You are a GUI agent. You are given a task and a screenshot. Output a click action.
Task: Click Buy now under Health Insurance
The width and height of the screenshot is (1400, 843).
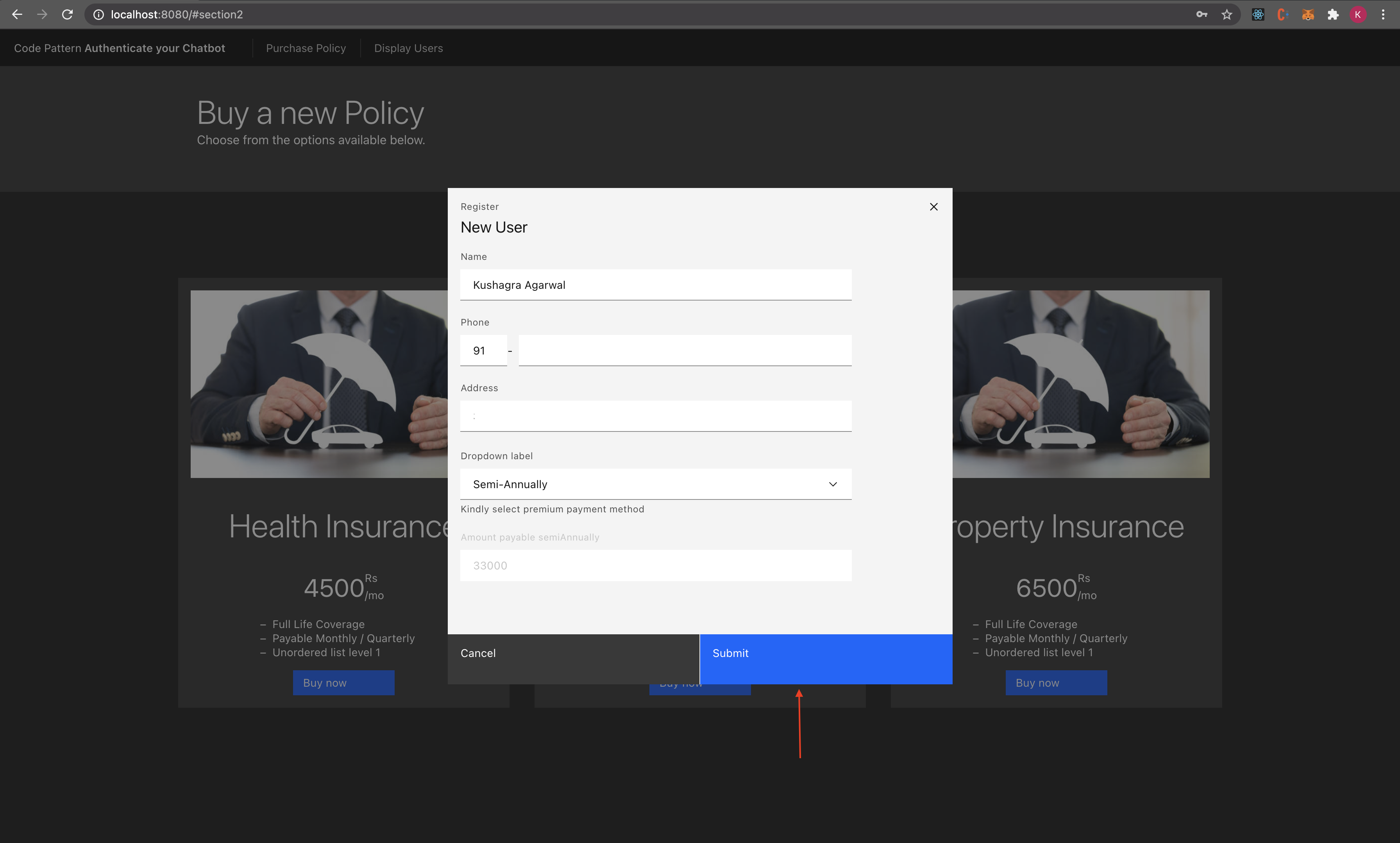click(343, 683)
